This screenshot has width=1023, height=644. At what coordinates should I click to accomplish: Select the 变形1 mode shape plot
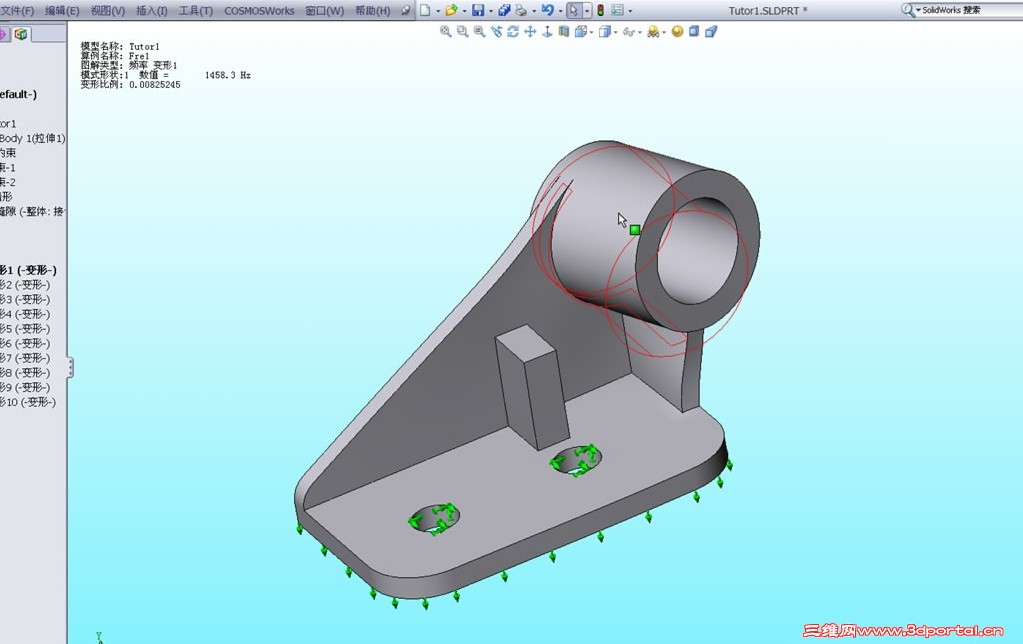pyautogui.click(x=28, y=270)
